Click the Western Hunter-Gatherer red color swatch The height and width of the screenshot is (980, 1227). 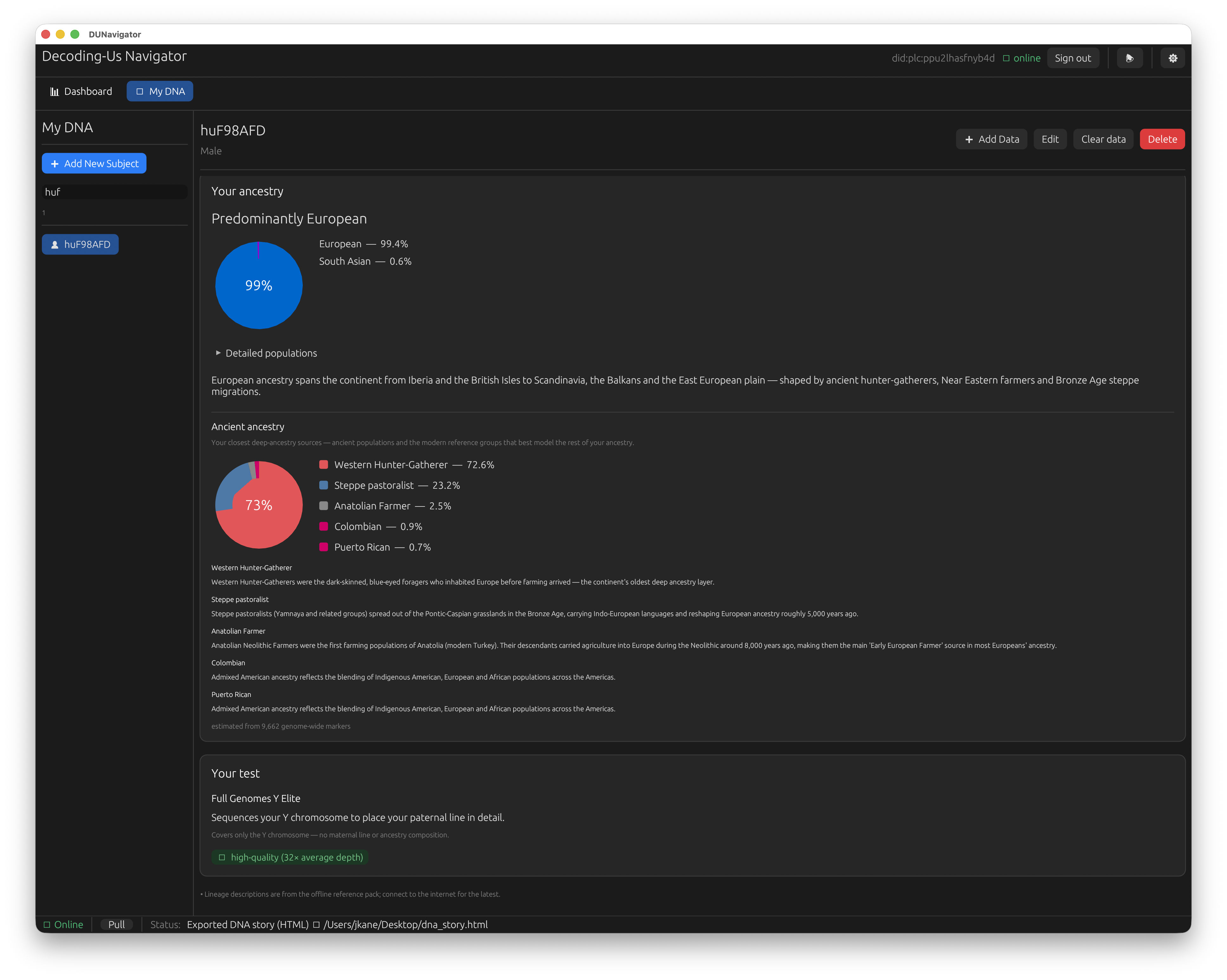pyautogui.click(x=324, y=465)
